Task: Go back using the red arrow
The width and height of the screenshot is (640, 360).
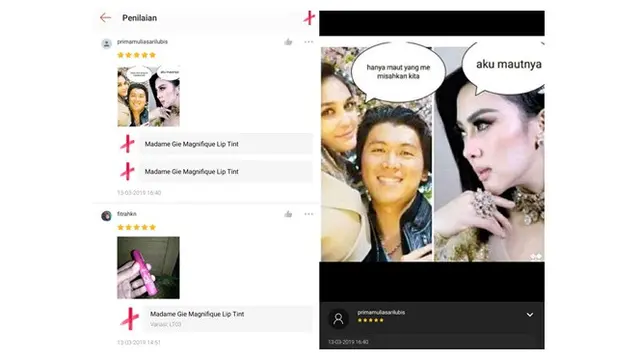Action: point(105,18)
